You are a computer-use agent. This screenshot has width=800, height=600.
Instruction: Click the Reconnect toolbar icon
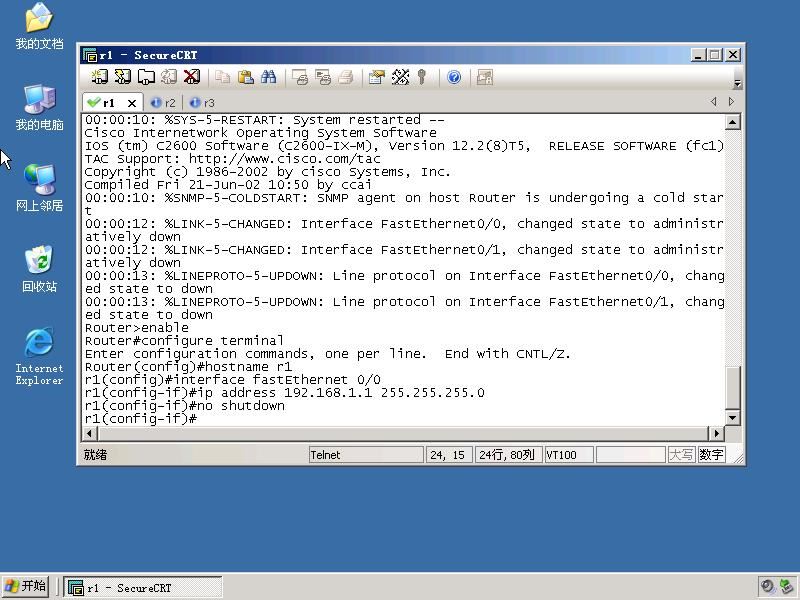coord(169,77)
